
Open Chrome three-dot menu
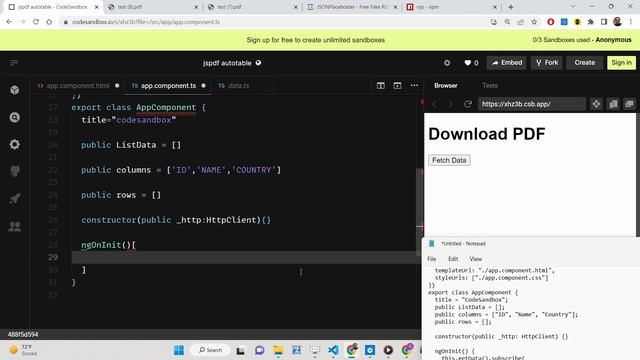631,22
